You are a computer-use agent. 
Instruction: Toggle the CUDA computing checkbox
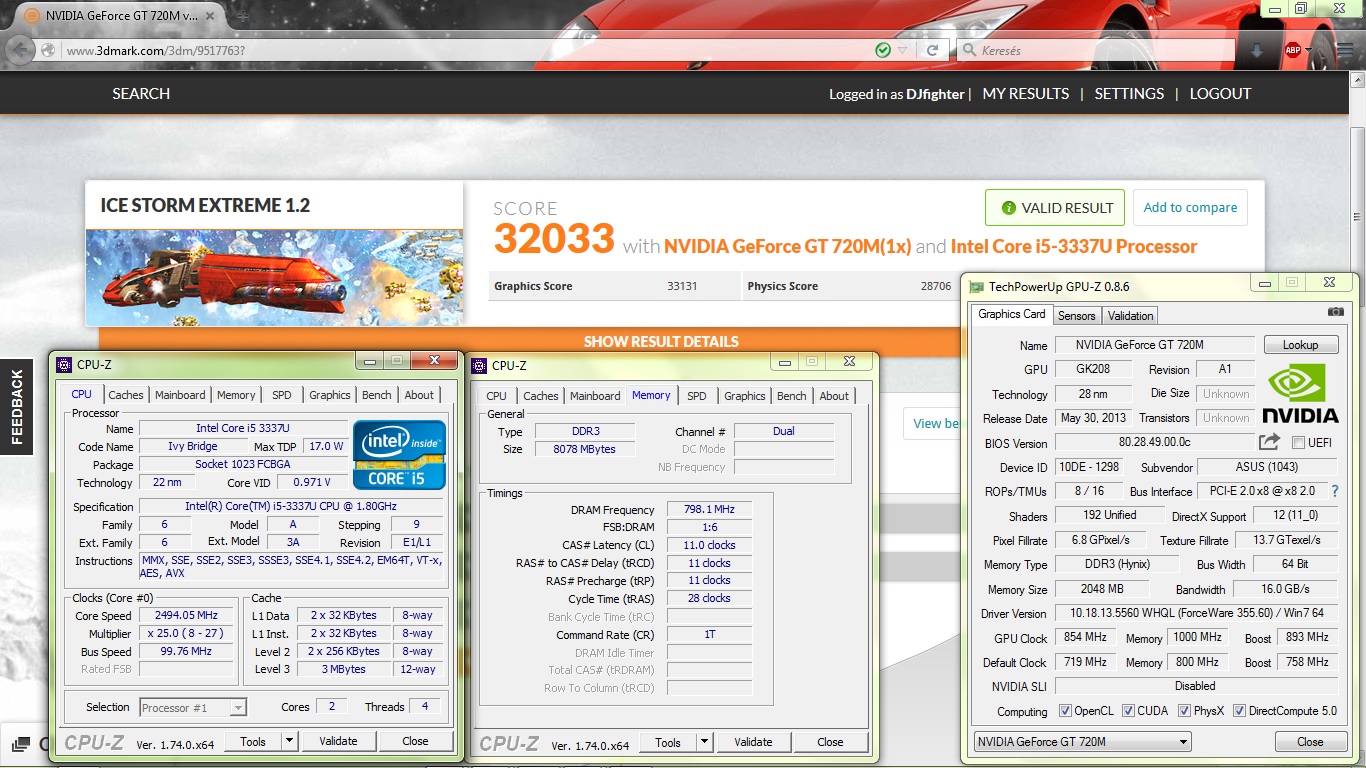tap(1128, 712)
